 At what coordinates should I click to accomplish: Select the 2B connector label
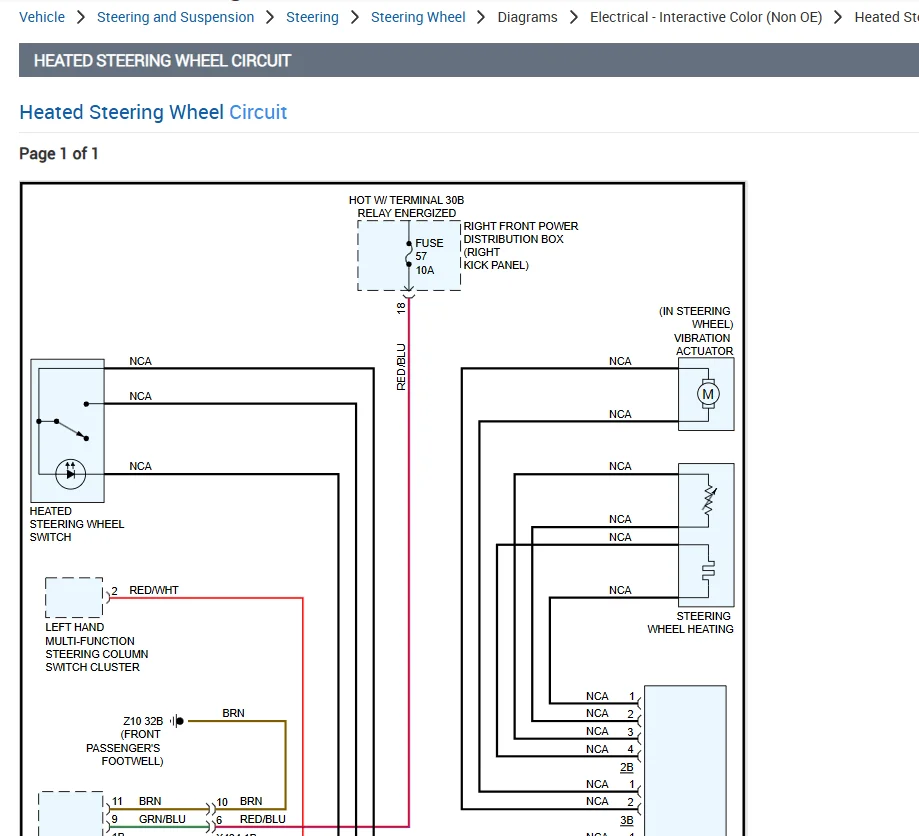coord(627,767)
